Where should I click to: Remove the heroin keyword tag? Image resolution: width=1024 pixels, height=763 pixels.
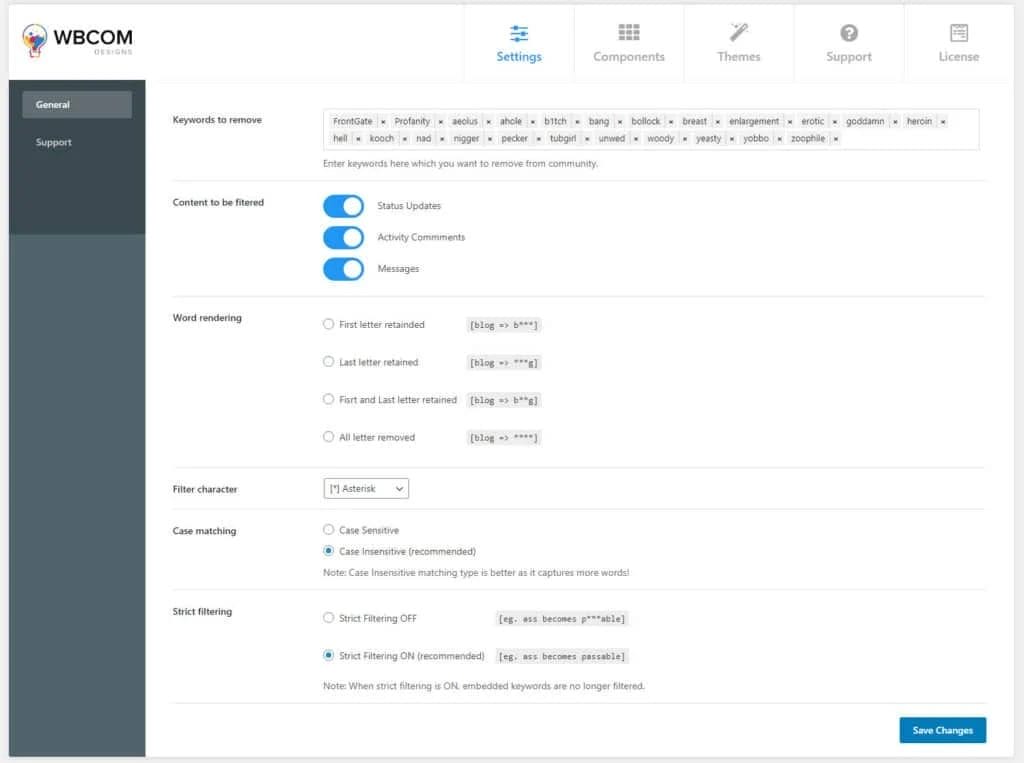943,122
